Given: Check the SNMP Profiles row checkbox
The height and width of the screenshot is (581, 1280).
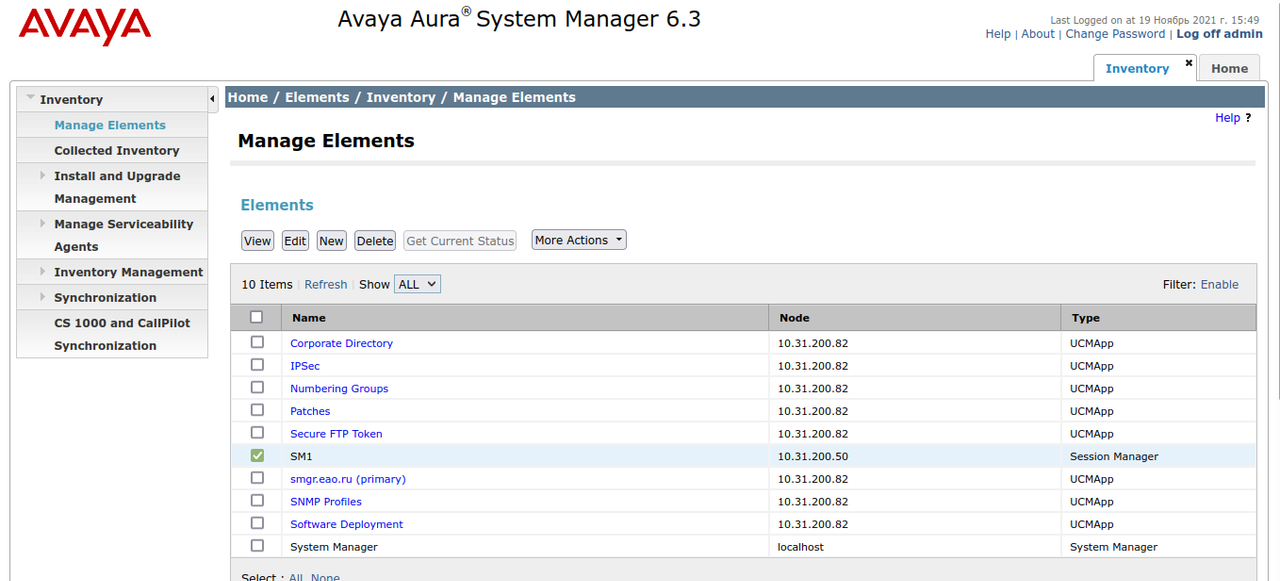Looking at the screenshot, I should [x=257, y=501].
